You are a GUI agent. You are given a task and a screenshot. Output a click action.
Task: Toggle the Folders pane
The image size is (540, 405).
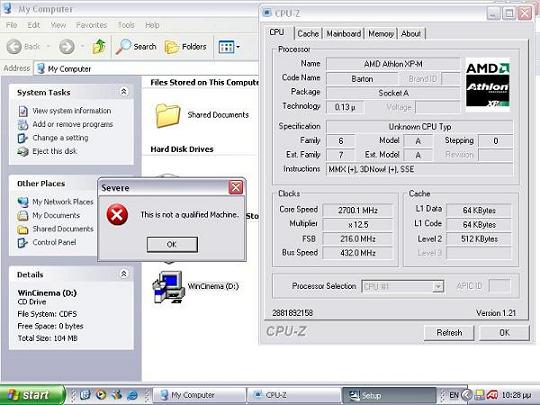coord(186,46)
